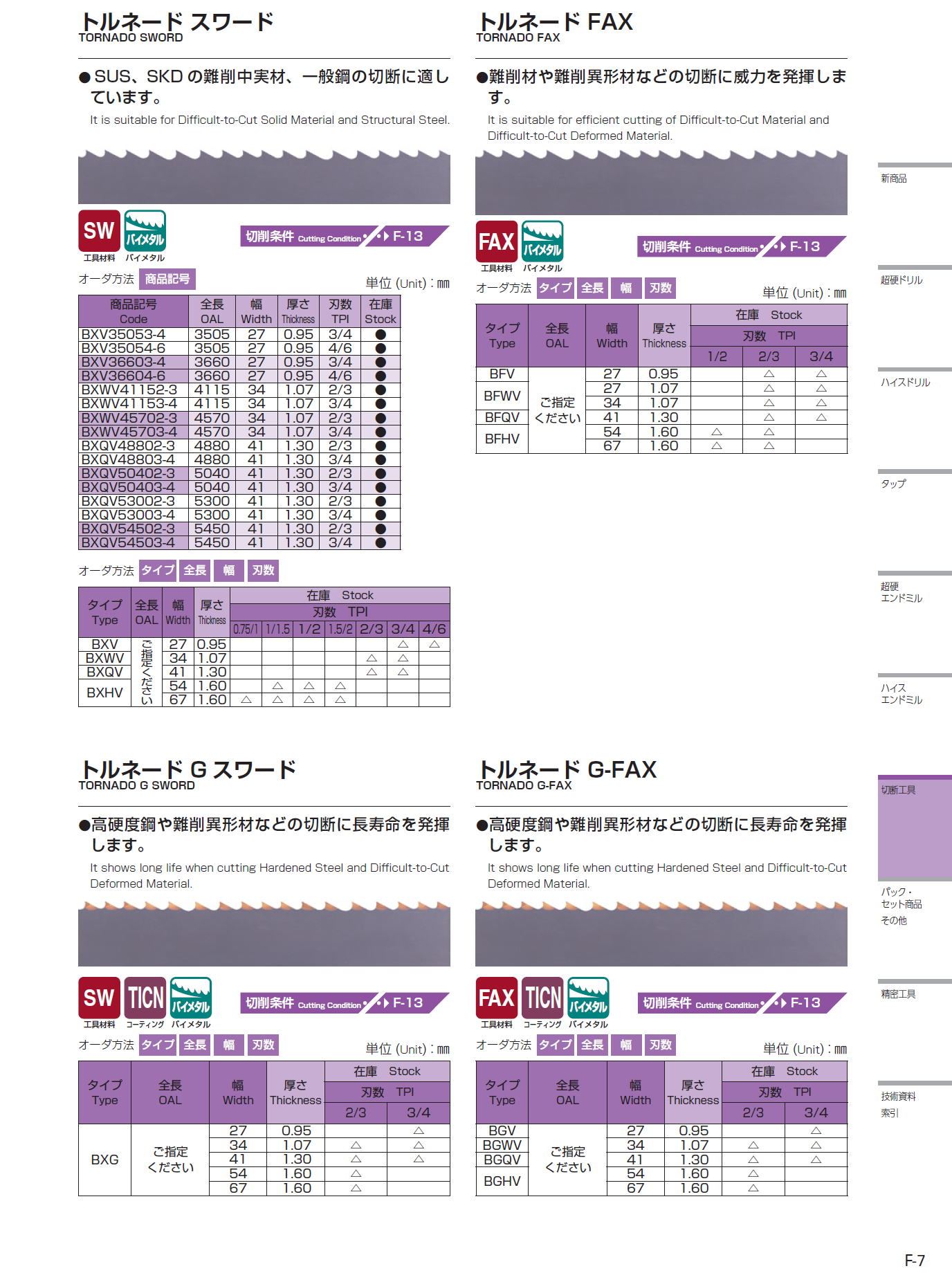
Task: Click product code BXV36603-4
Action: [x=134, y=362]
